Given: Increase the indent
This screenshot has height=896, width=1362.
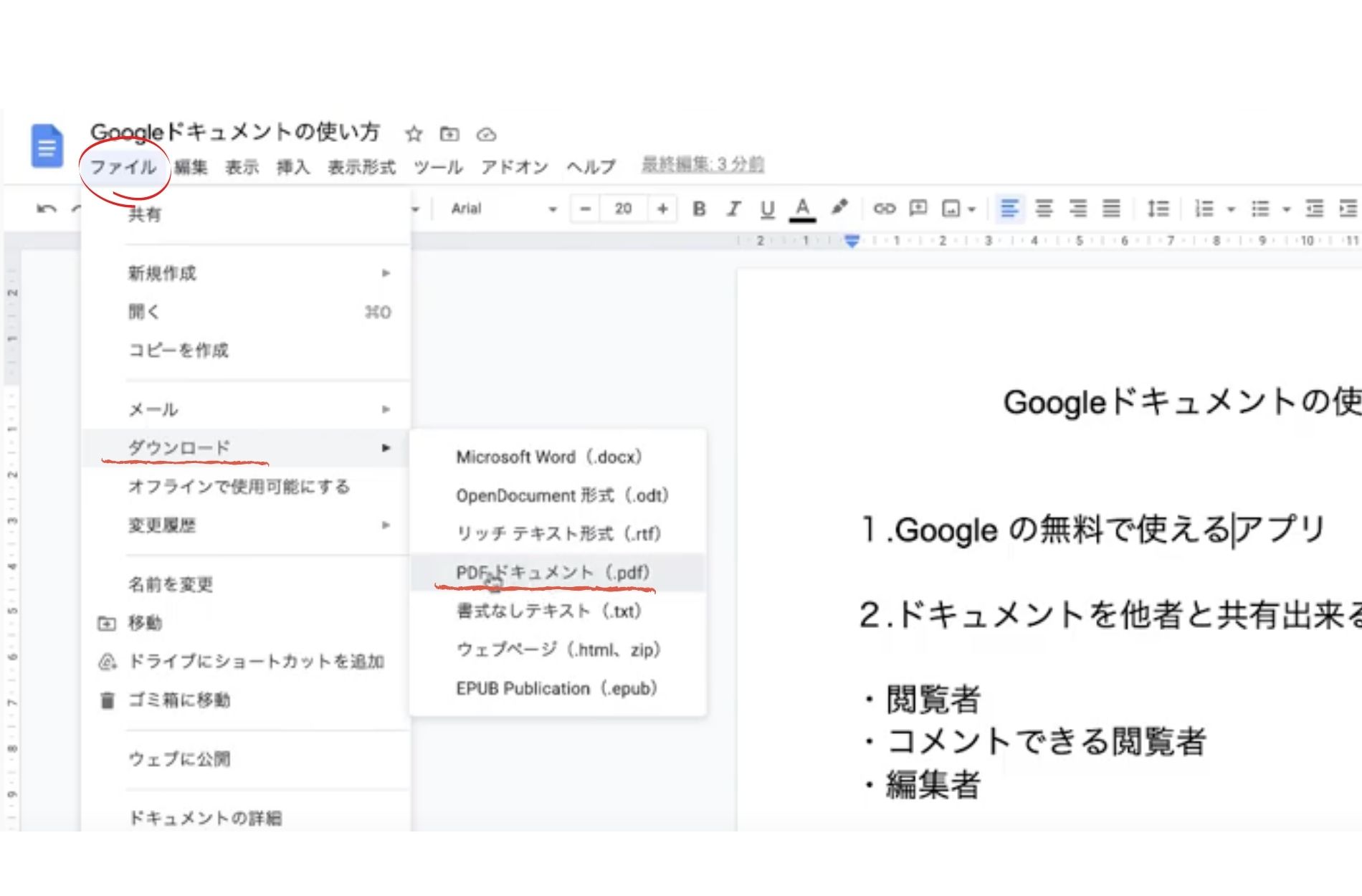Looking at the screenshot, I should coord(1348,209).
